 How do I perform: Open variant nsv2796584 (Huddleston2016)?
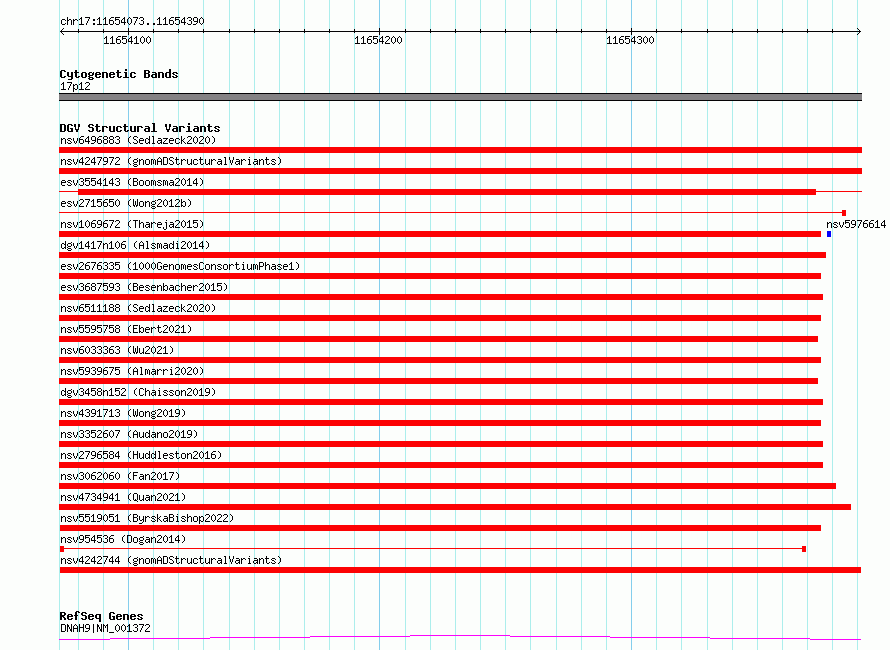pos(141,455)
